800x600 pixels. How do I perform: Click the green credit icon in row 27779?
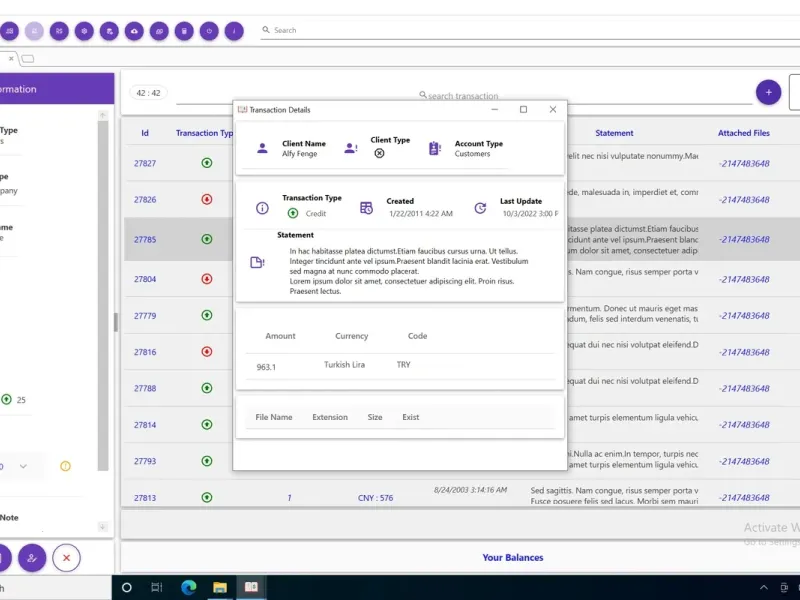pos(207,315)
